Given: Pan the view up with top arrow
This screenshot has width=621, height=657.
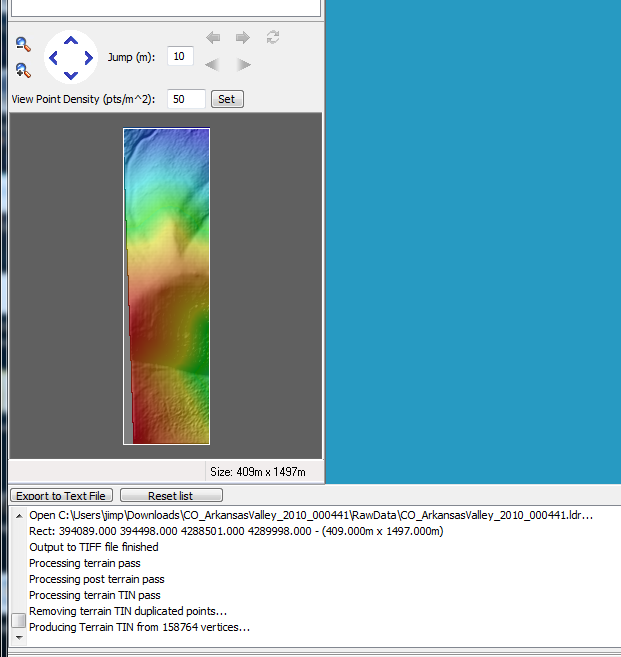Looking at the screenshot, I should point(71,40).
